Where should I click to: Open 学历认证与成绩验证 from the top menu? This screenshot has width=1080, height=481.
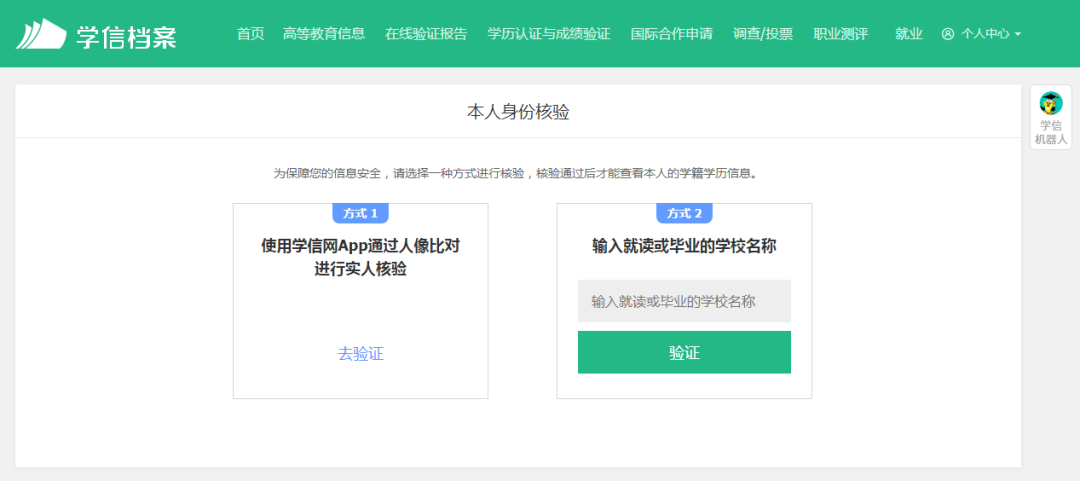pos(548,34)
